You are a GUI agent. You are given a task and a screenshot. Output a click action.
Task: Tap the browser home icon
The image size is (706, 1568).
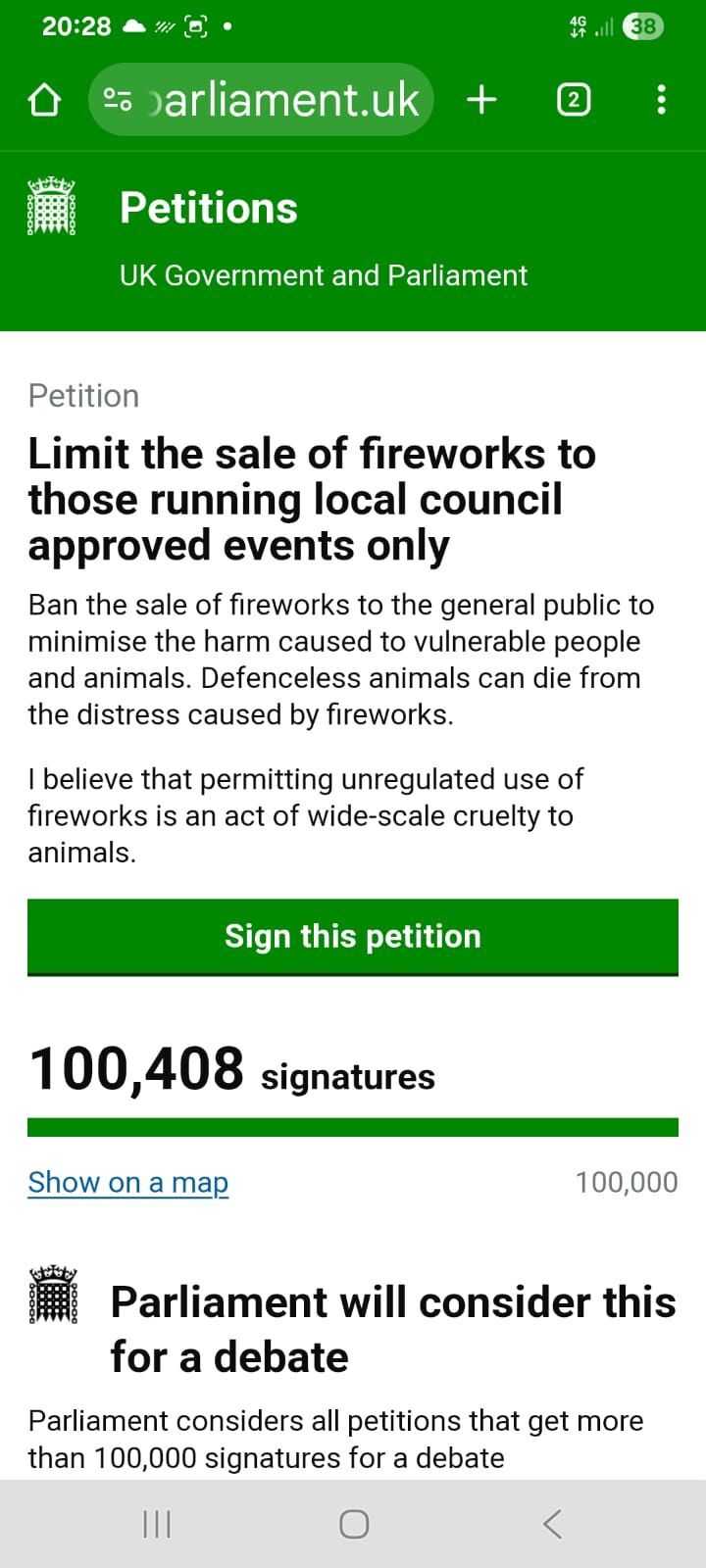point(44,100)
